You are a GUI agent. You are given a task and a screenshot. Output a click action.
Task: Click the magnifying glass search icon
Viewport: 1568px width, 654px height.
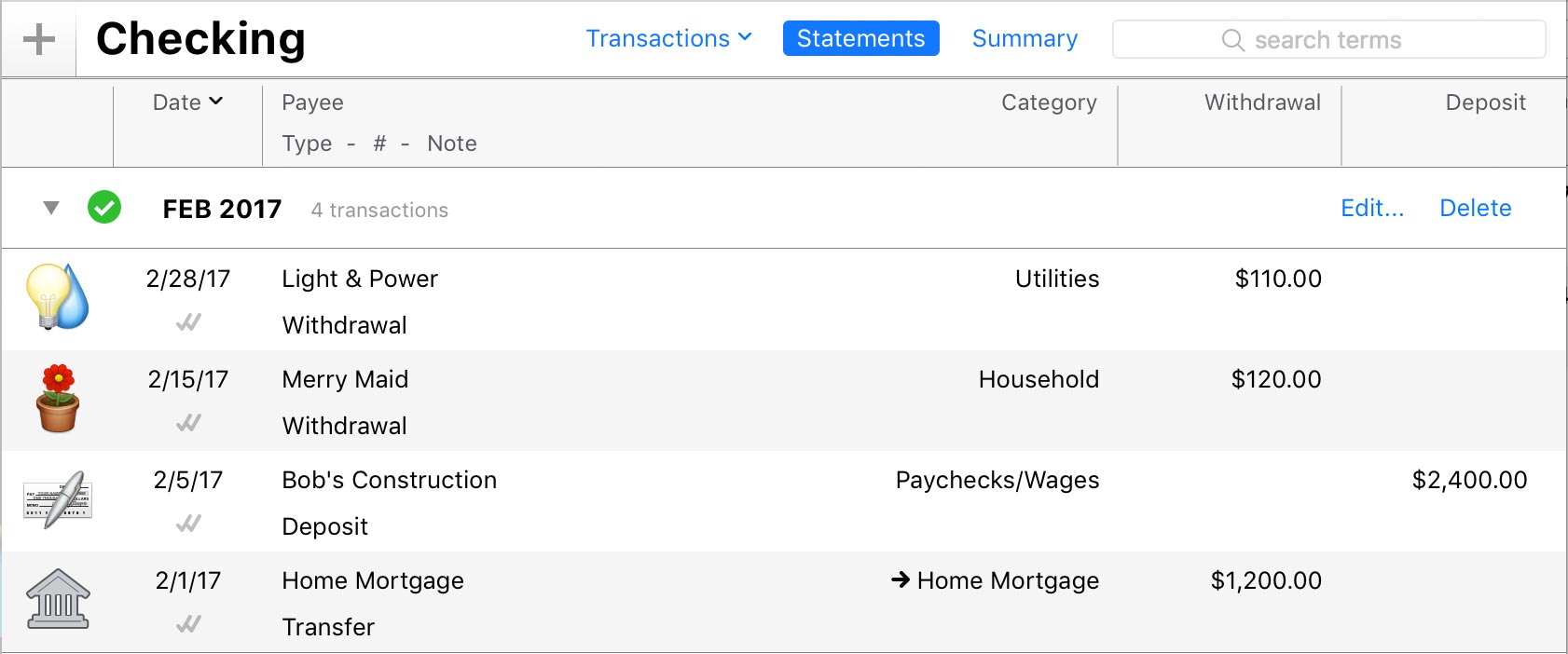click(1232, 40)
